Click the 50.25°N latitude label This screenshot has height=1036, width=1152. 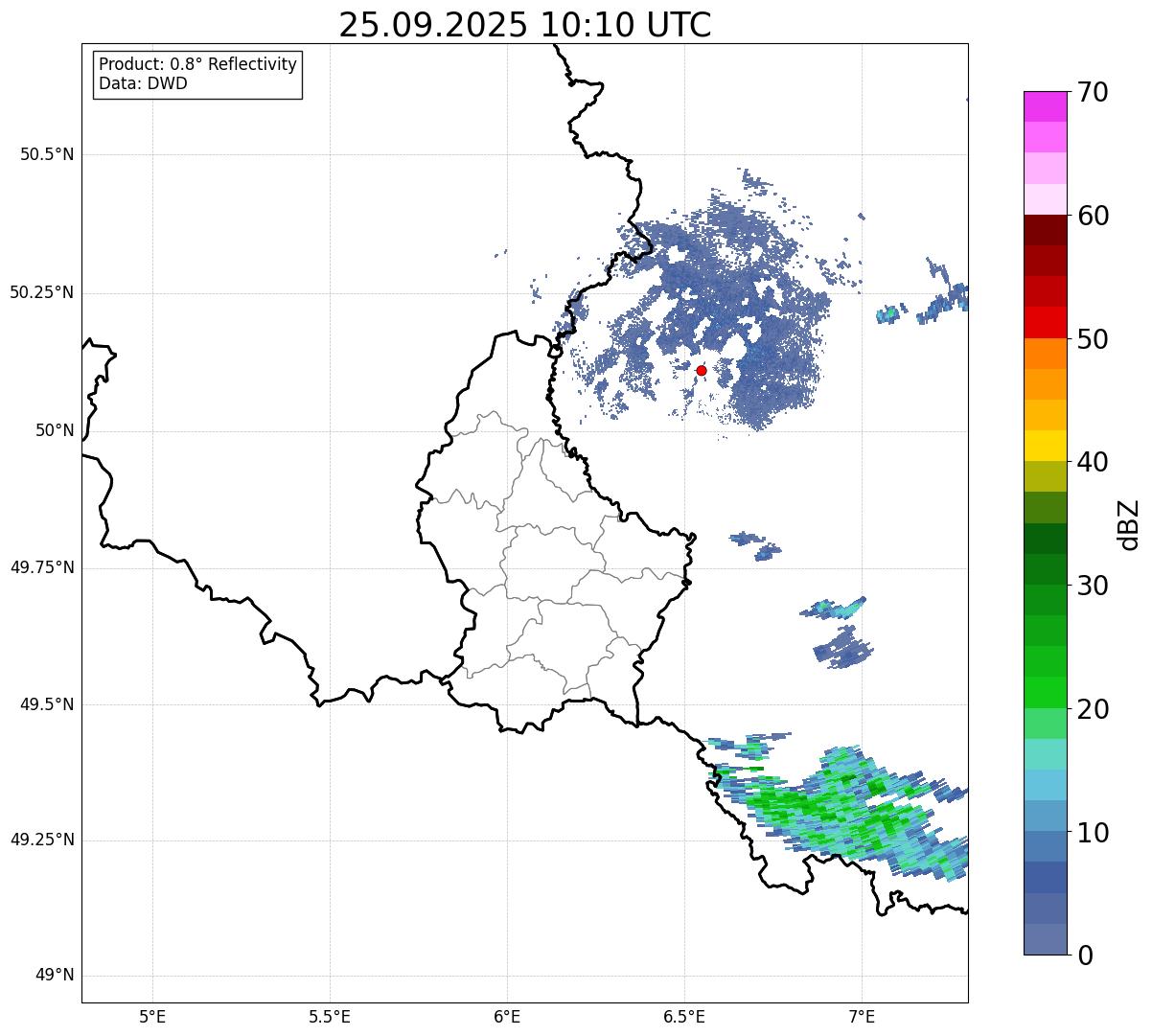[x=41, y=292]
